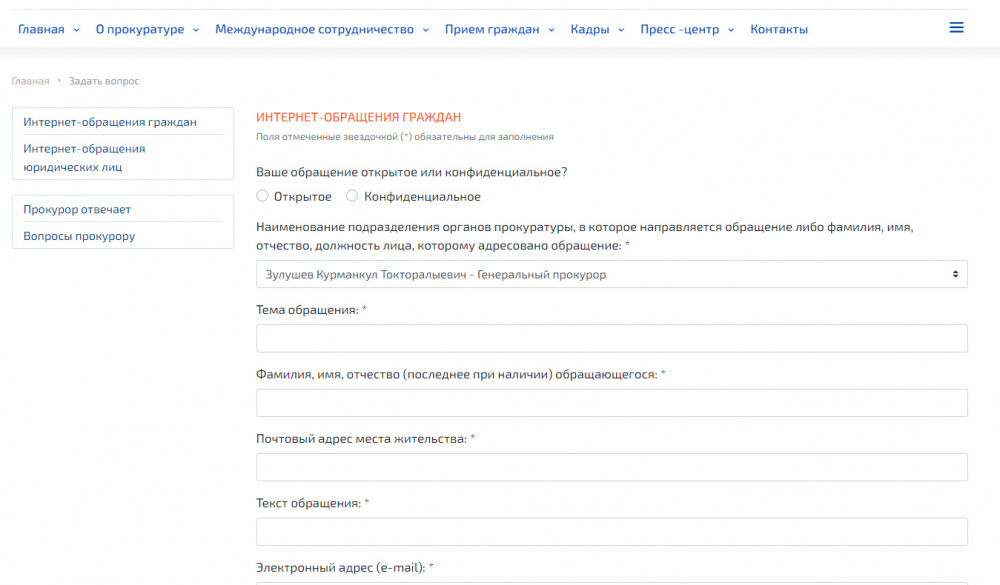The height and width of the screenshot is (585, 1000).
Task: Open the hamburger menu icon
Action: [x=957, y=27]
